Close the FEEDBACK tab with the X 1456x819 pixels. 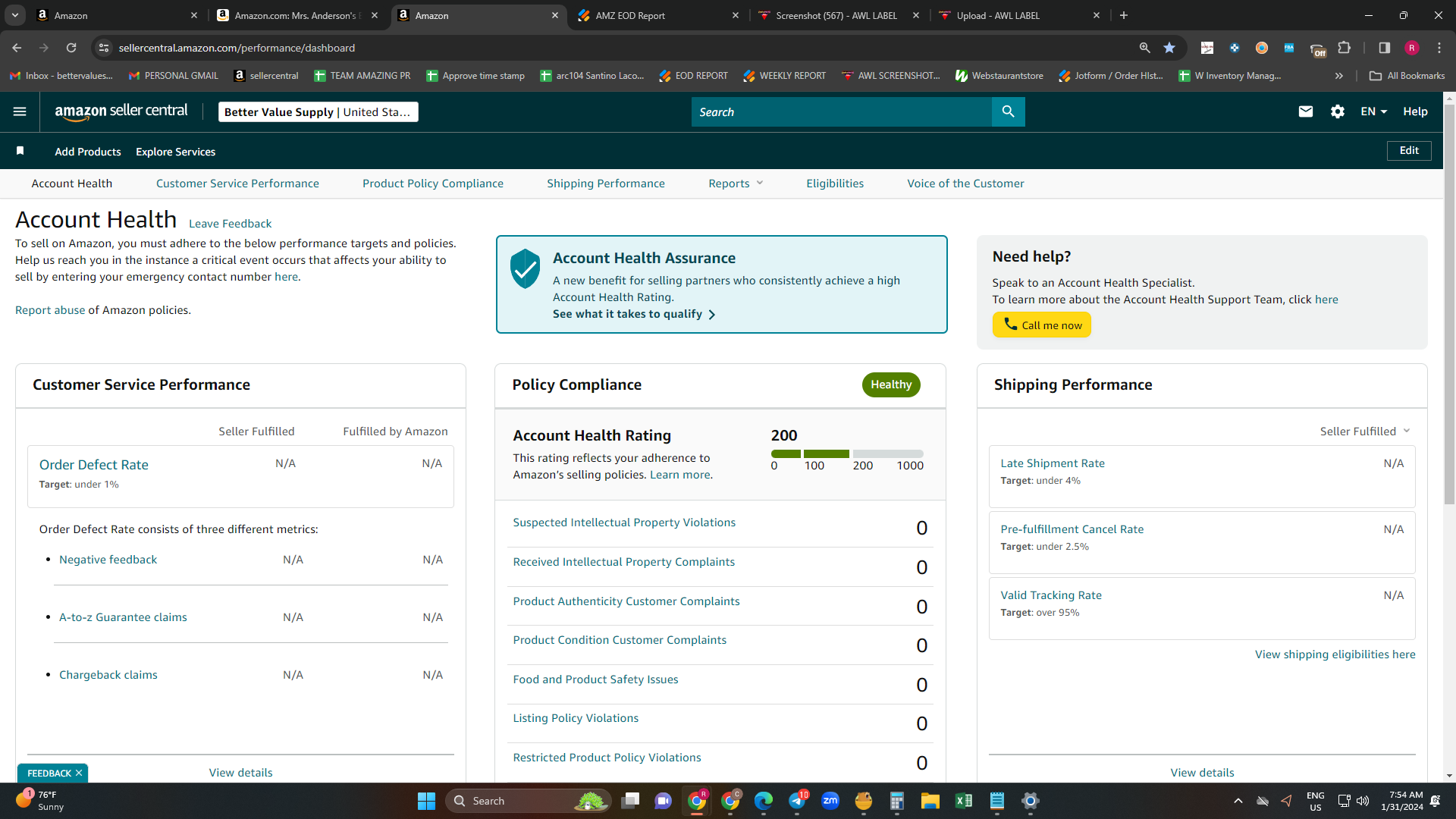(x=79, y=773)
